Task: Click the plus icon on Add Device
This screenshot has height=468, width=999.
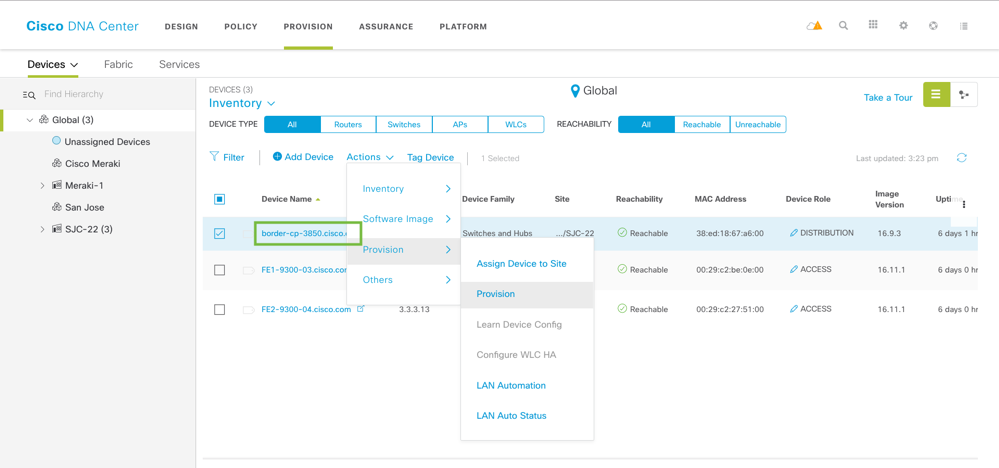Action: (x=277, y=157)
